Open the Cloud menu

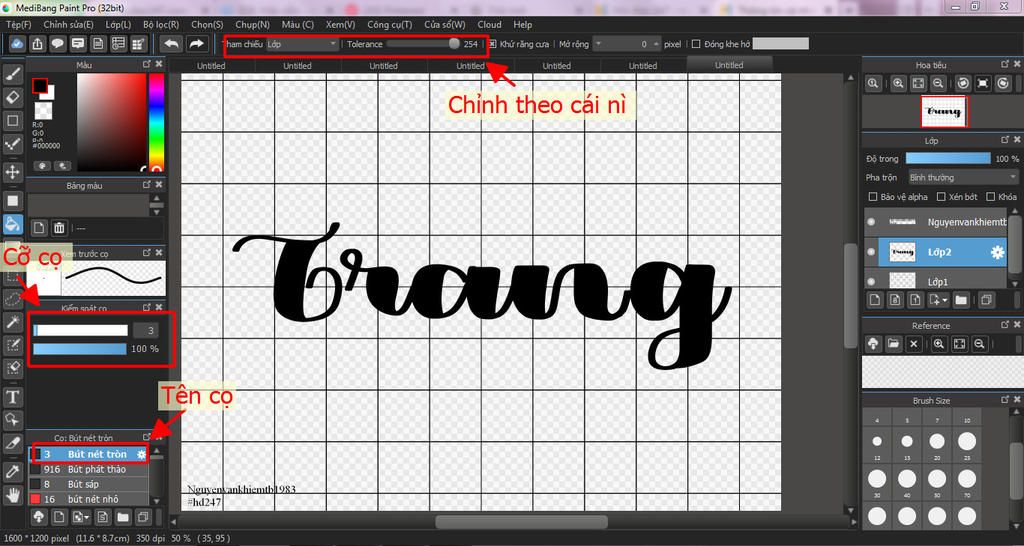pyautogui.click(x=489, y=24)
